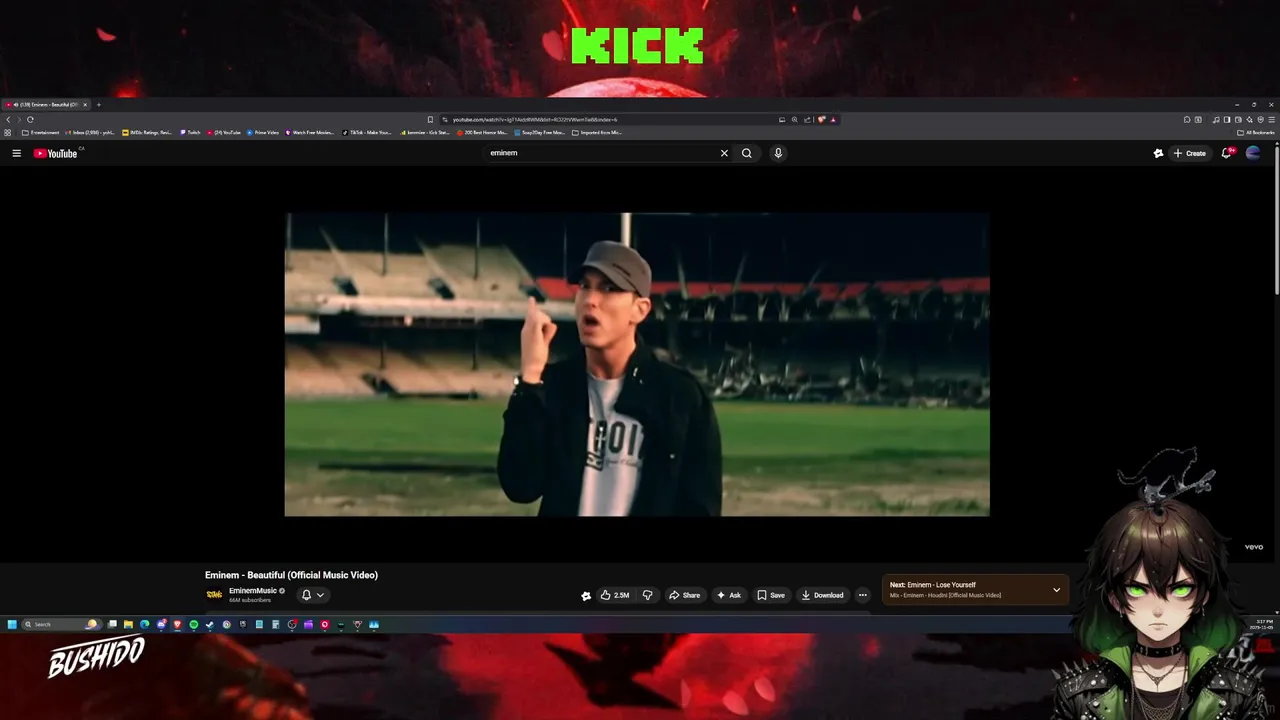Click the EminemMusic channel avatar
Image resolution: width=1280 pixels, height=720 pixels.
tap(214, 595)
